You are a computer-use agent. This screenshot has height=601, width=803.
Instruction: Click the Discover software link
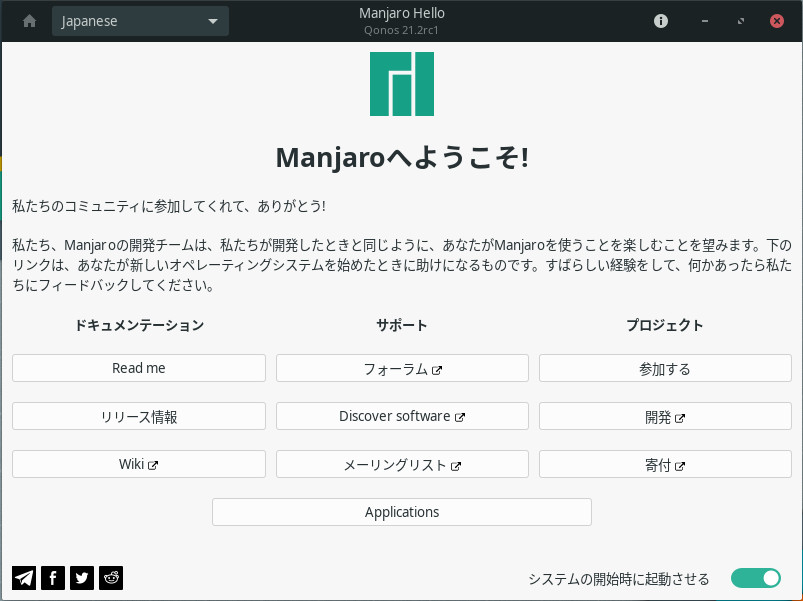[x=402, y=416]
